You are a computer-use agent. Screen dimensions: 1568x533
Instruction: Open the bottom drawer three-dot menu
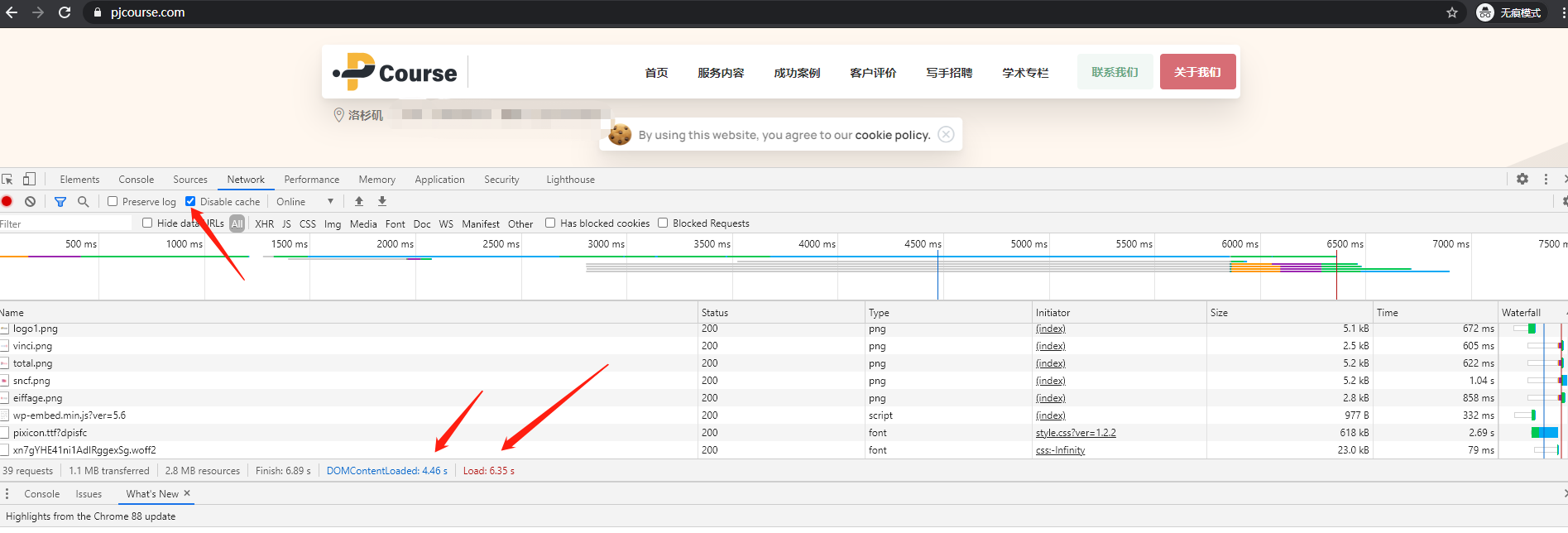tap(7, 494)
